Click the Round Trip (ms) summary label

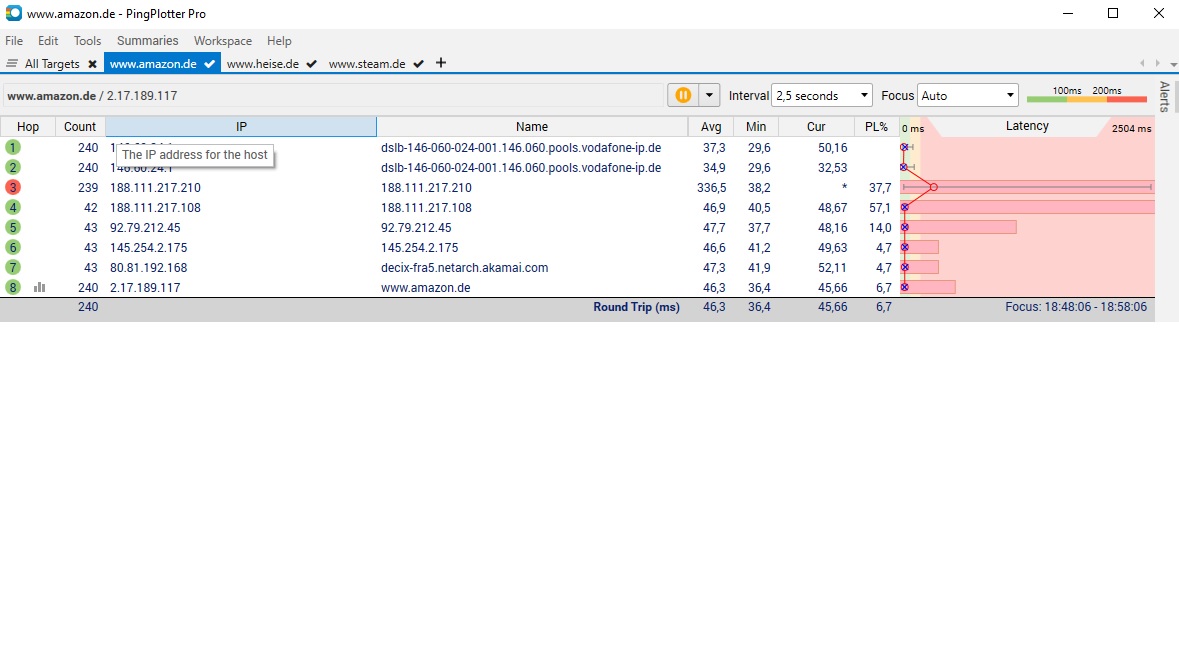636,307
